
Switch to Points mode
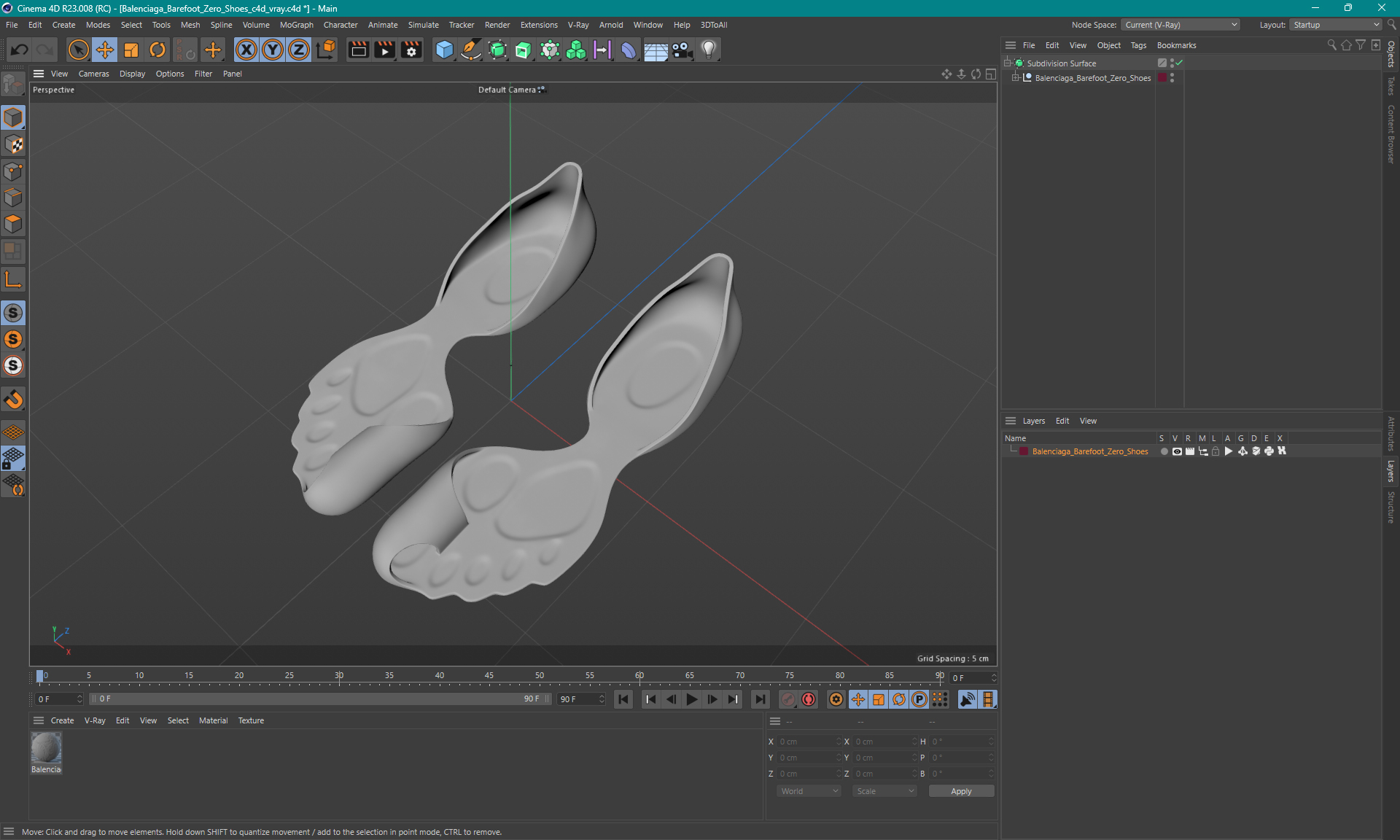point(13,171)
